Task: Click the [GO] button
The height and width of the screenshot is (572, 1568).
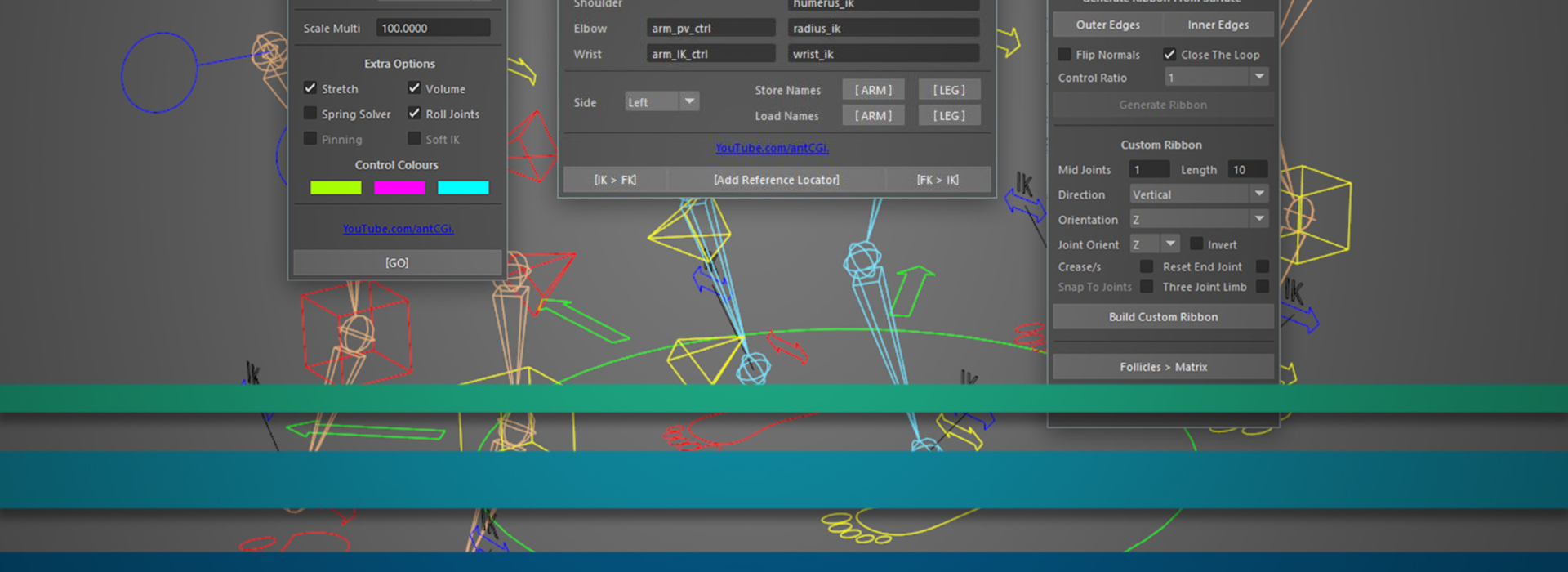Action: (397, 263)
